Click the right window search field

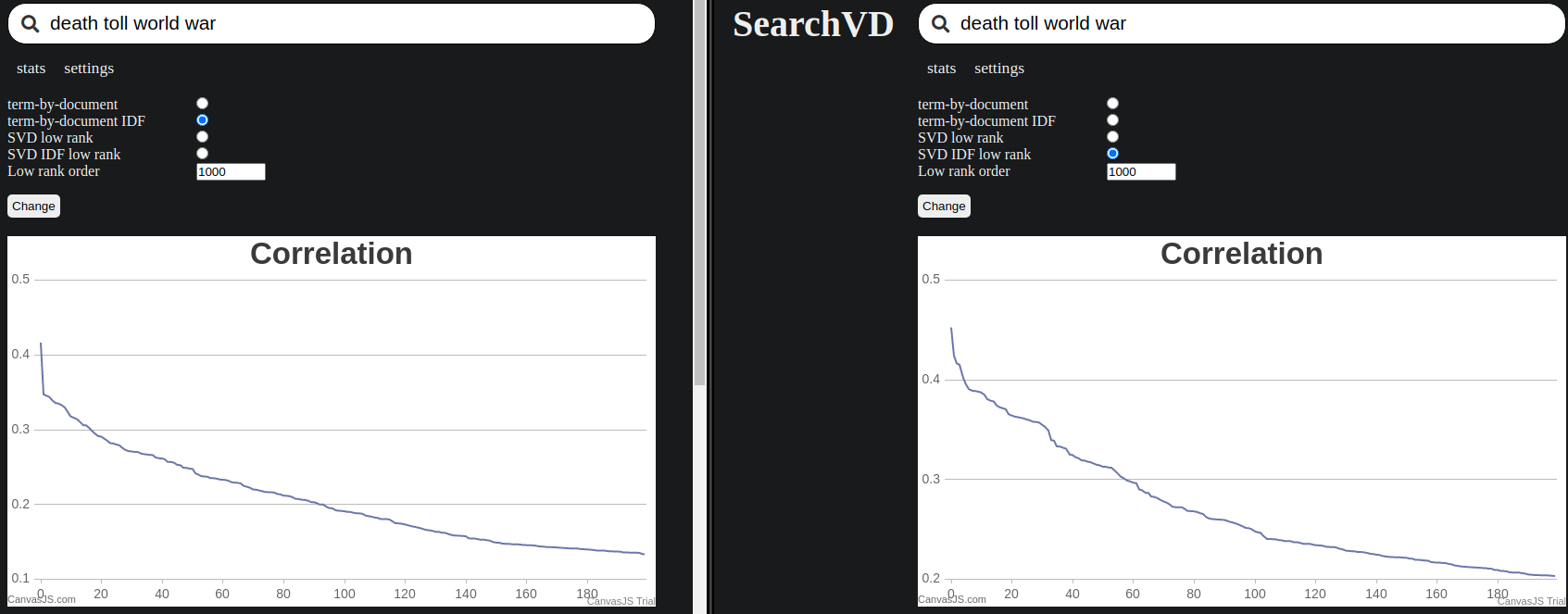(1242, 24)
